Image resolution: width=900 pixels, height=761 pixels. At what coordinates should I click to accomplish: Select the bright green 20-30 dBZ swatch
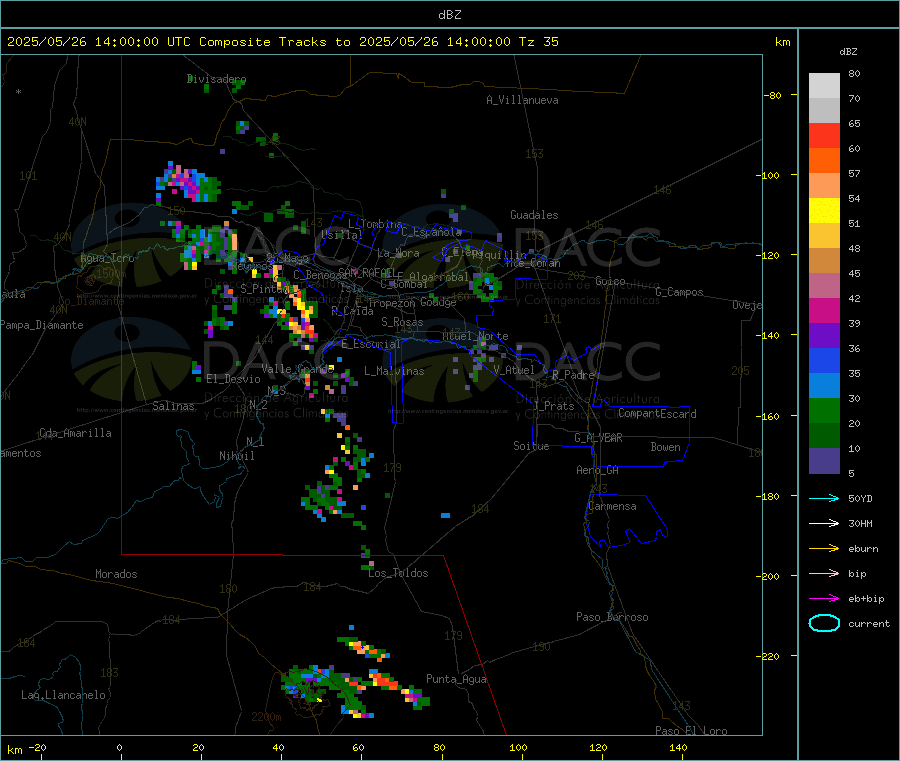(x=824, y=410)
